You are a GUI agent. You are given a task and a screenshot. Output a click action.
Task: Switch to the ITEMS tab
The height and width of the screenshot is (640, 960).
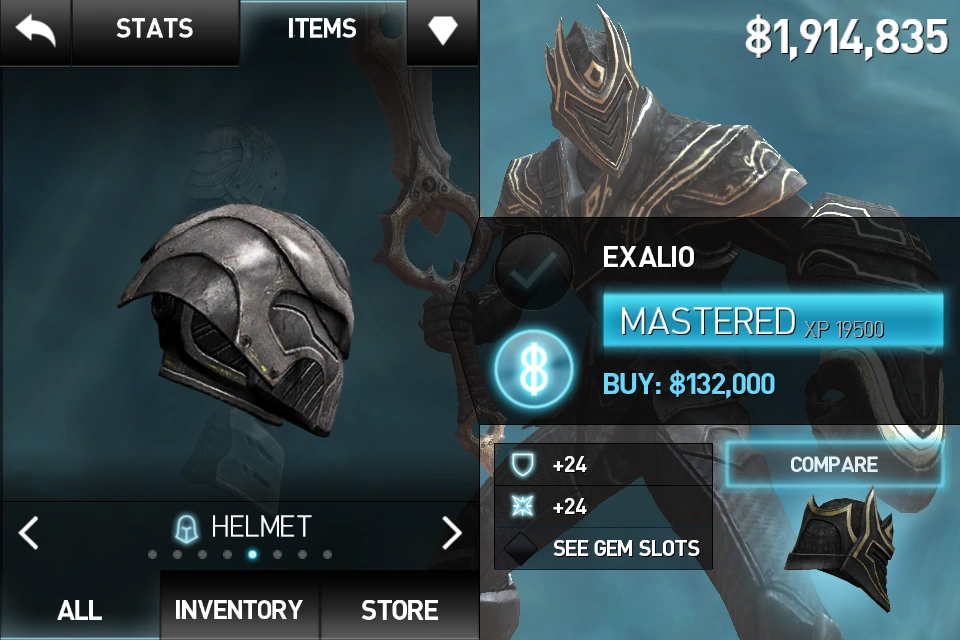[x=323, y=29]
